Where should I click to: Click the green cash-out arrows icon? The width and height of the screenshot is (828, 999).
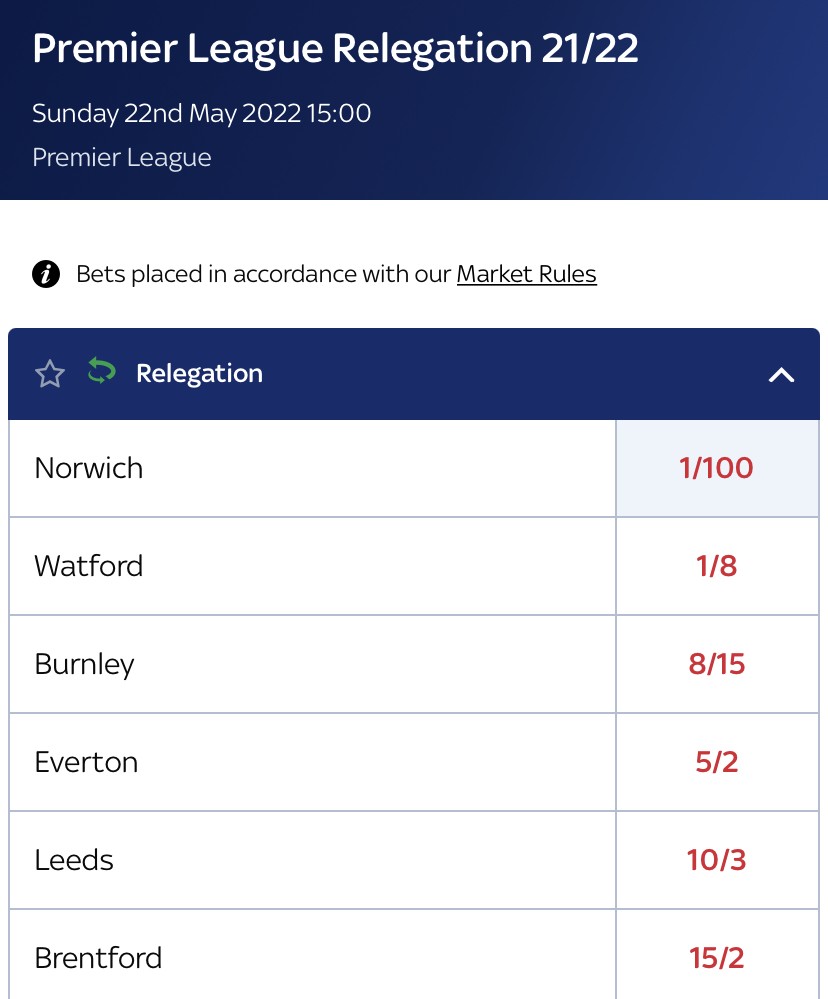pos(101,371)
